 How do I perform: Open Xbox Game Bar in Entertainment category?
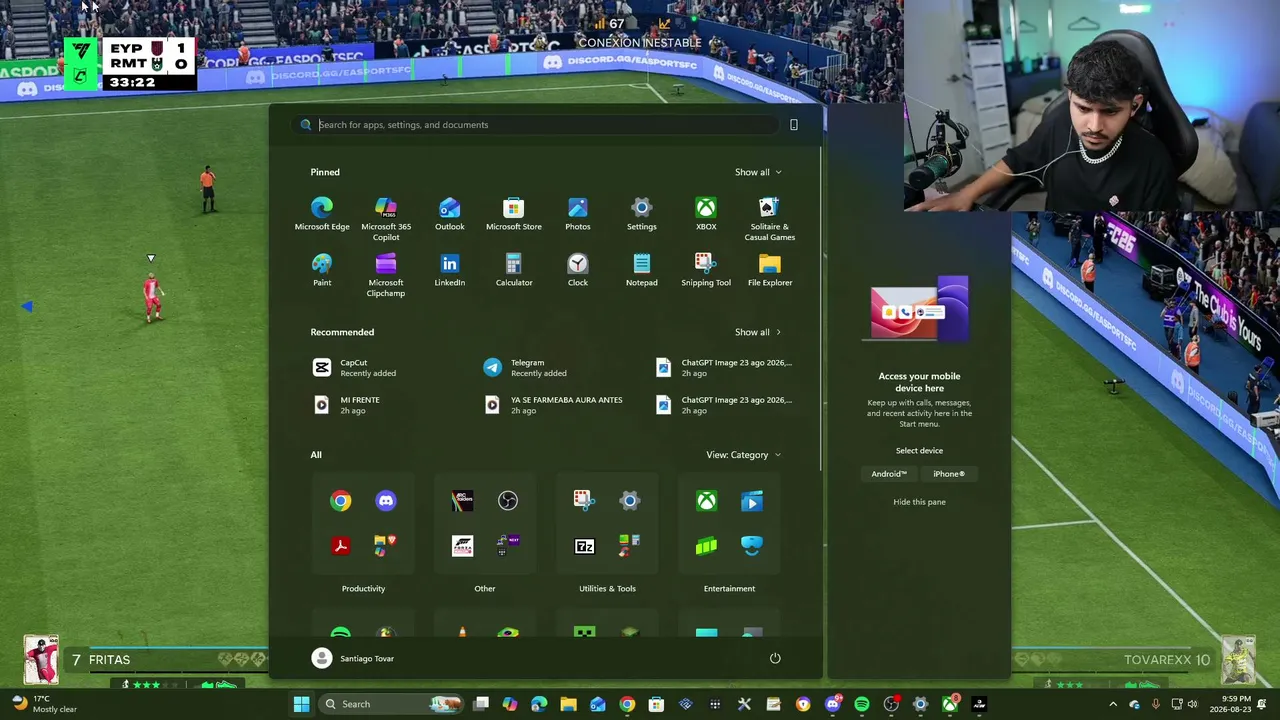pyautogui.click(x=706, y=546)
